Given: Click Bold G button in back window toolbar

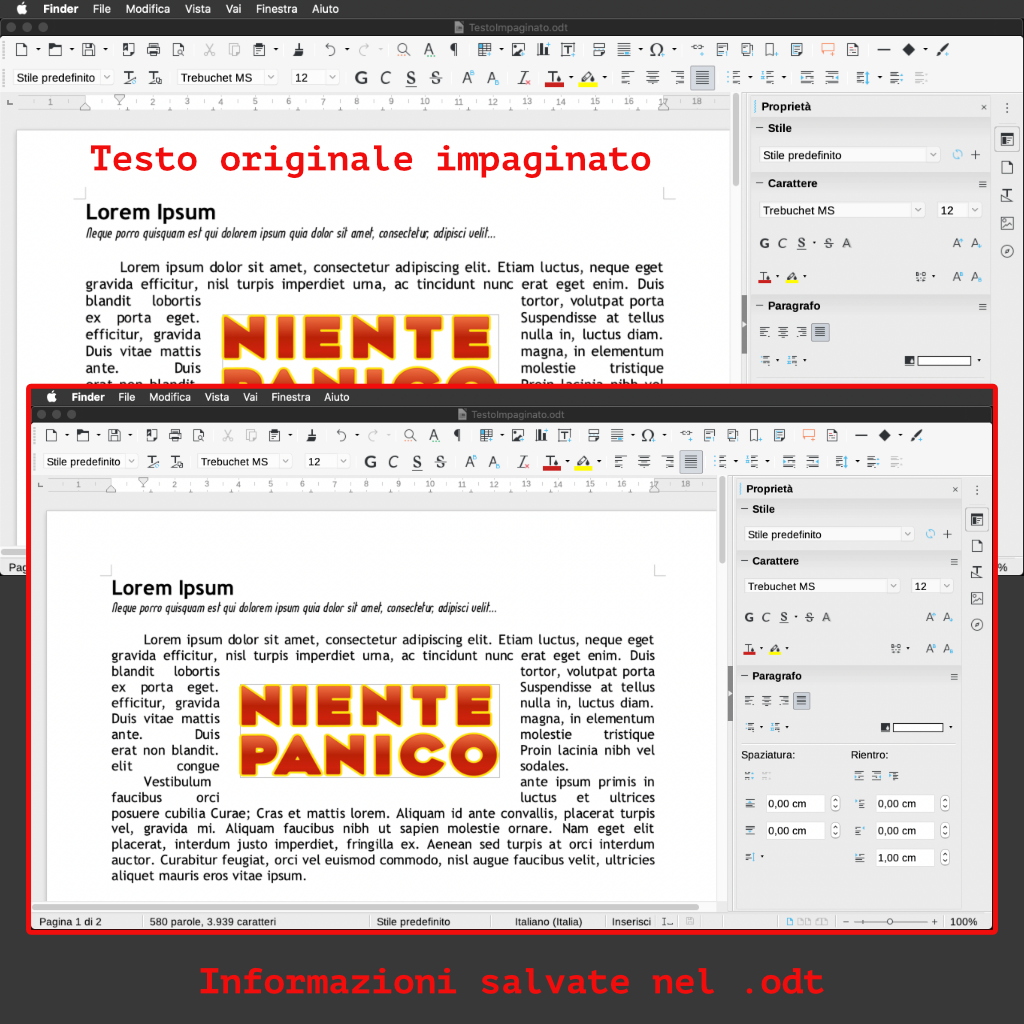Looking at the screenshot, I should click(x=361, y=78).
